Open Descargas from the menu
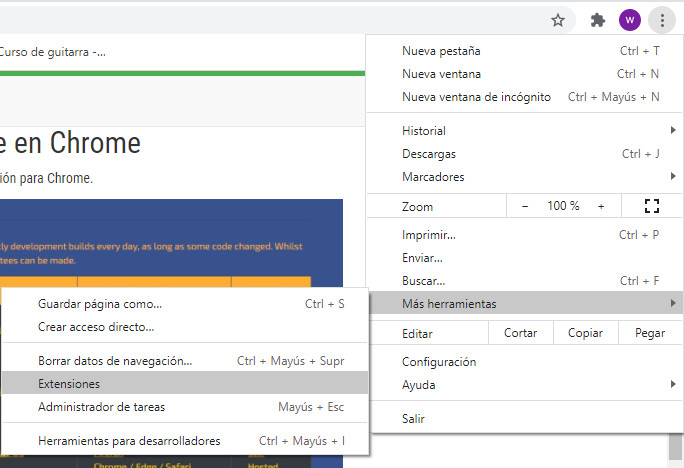 [x=525, y=154]
